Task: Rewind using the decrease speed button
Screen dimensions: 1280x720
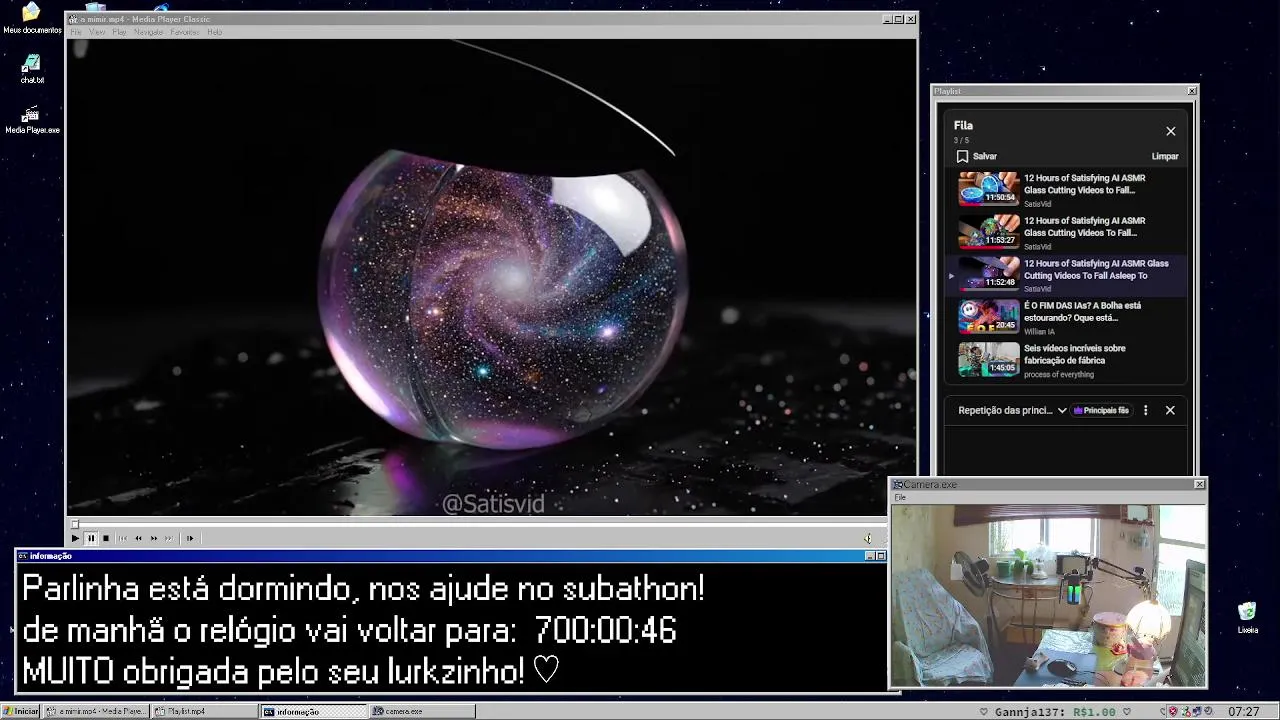Action: pos(138,538)
